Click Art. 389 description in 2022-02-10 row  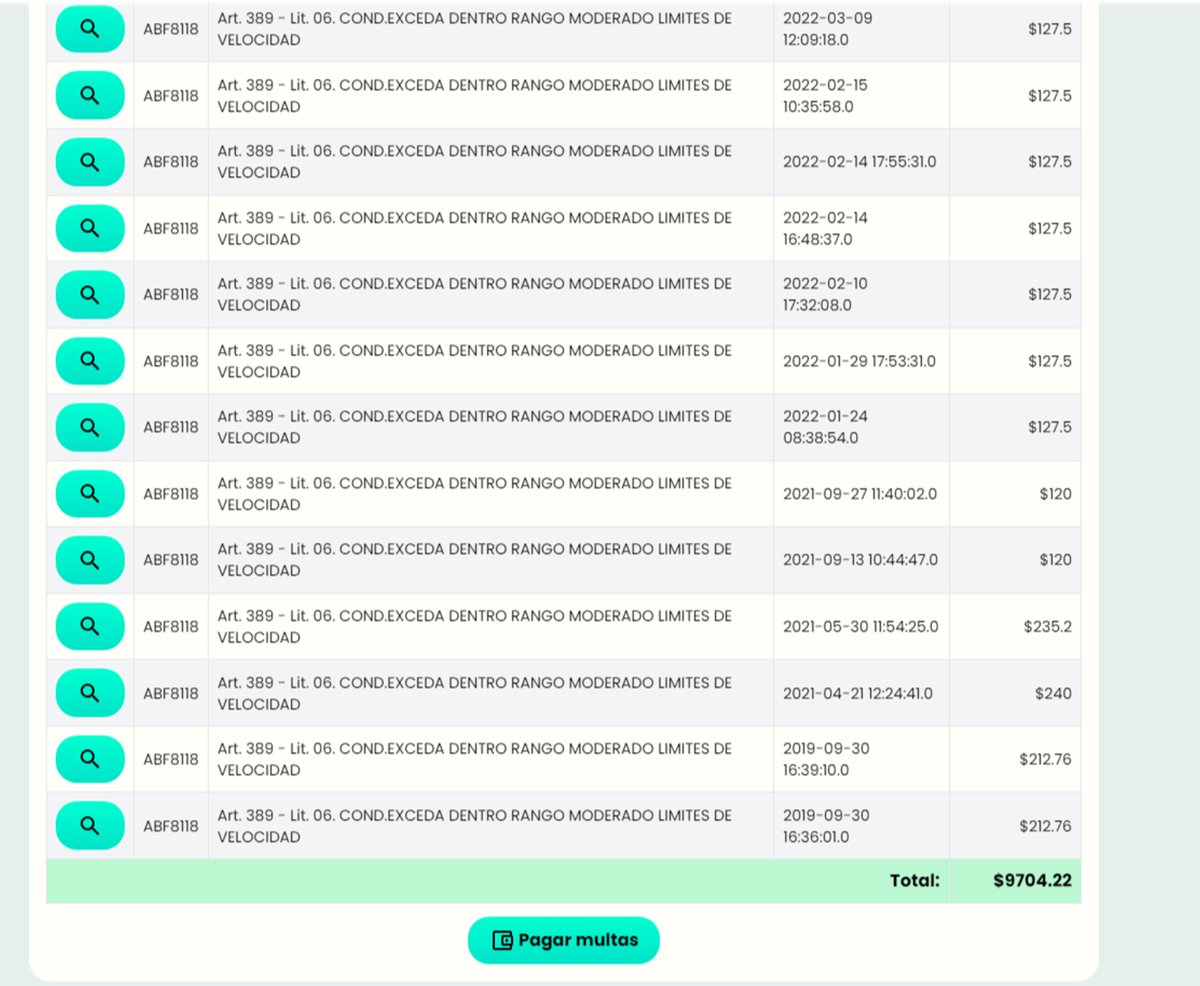click(475, 294)
